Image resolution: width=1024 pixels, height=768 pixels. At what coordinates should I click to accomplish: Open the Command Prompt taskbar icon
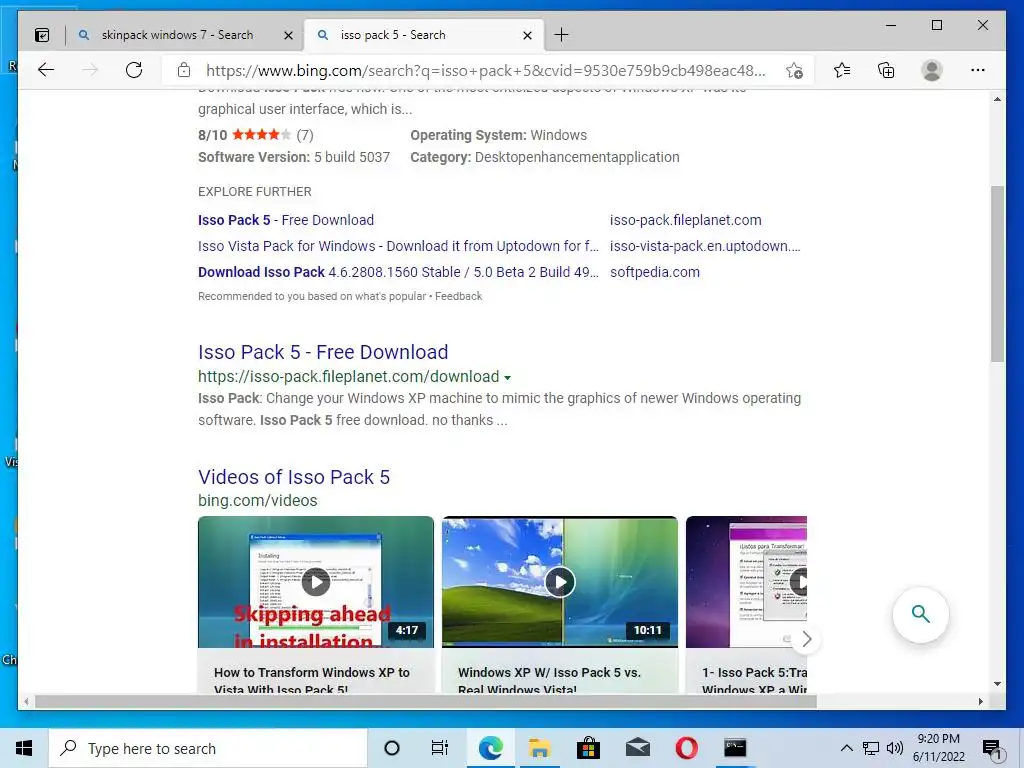point(735,748)
